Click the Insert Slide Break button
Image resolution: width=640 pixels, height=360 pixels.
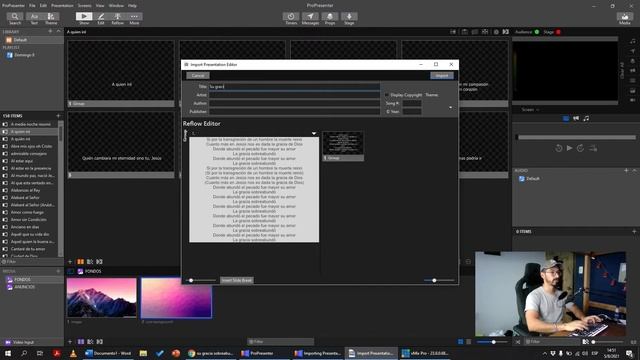237,280
